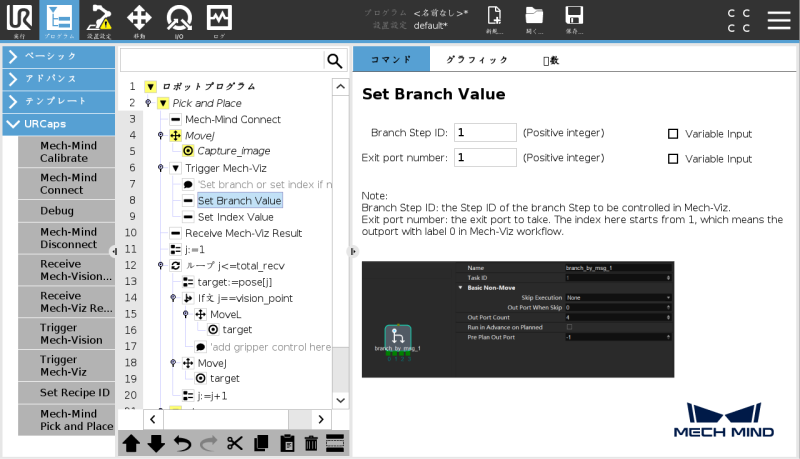Image resolution: width=800 pixels, height=459 pixels.
Task: Open the Move tab arrows icon
Action: tap(139, 20)
